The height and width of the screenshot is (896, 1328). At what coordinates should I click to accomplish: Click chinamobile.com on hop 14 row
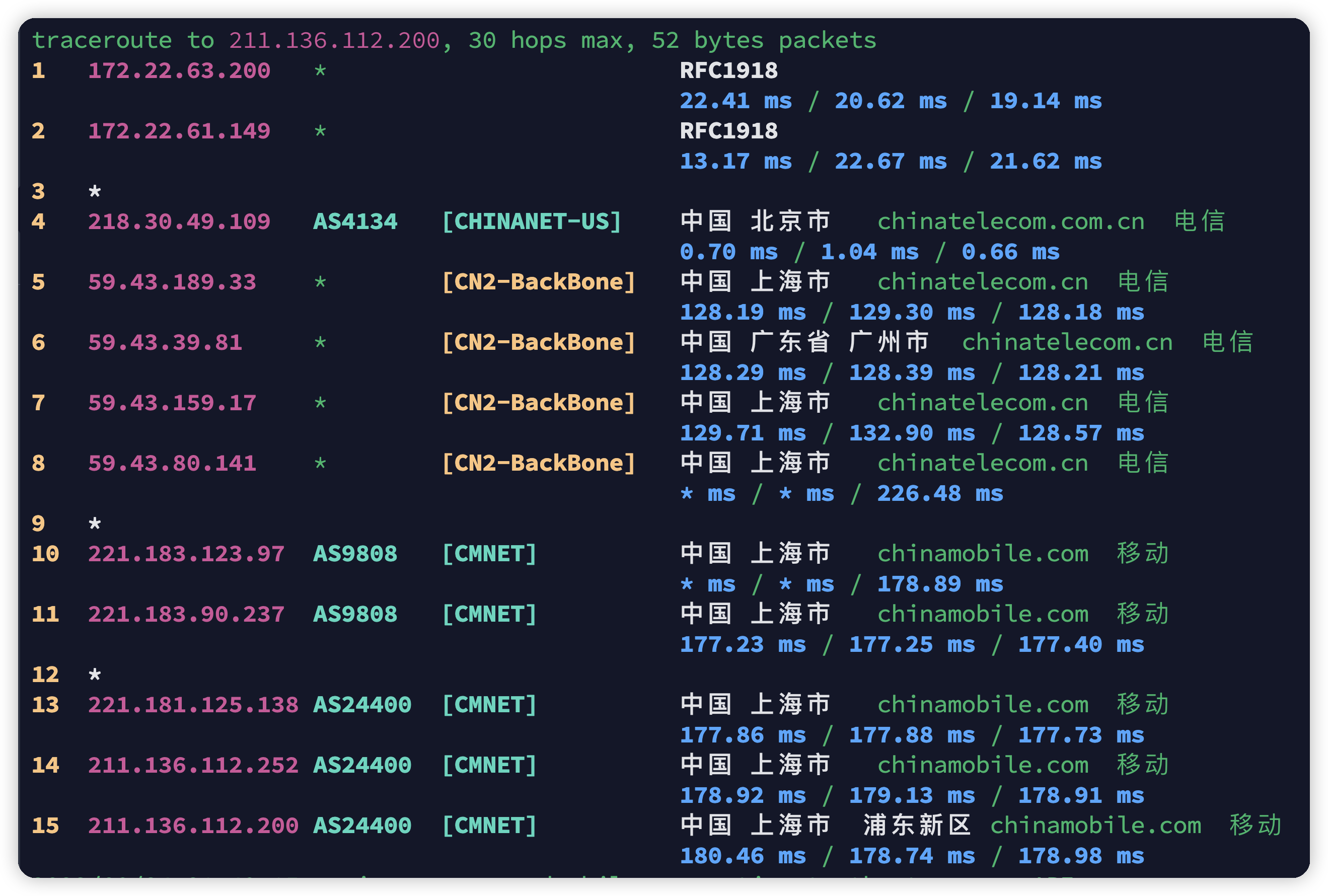(x=983, y=766)
